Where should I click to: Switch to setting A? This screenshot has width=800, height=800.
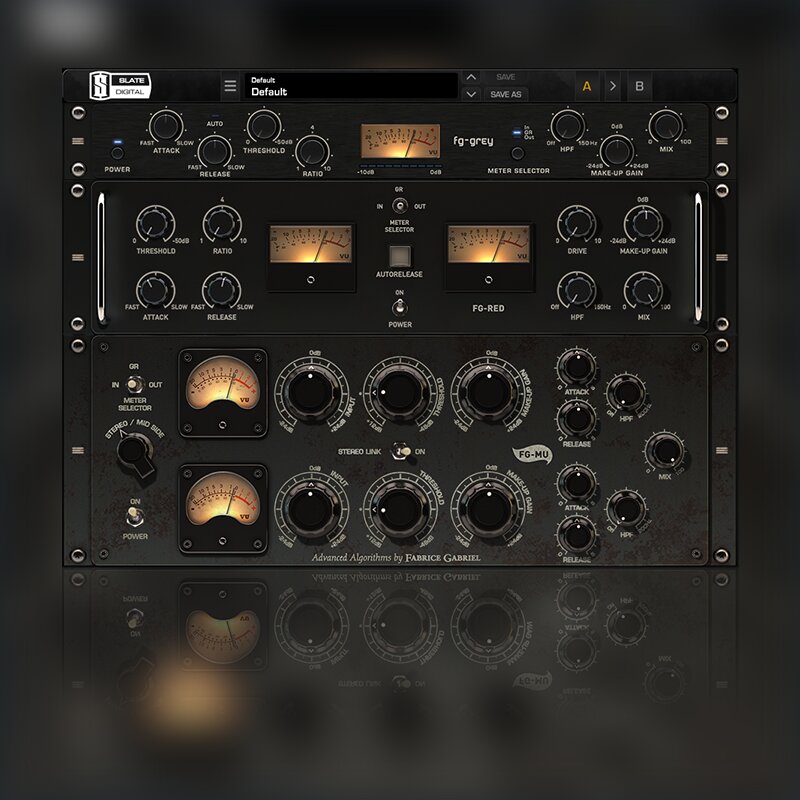click(587, 86)
